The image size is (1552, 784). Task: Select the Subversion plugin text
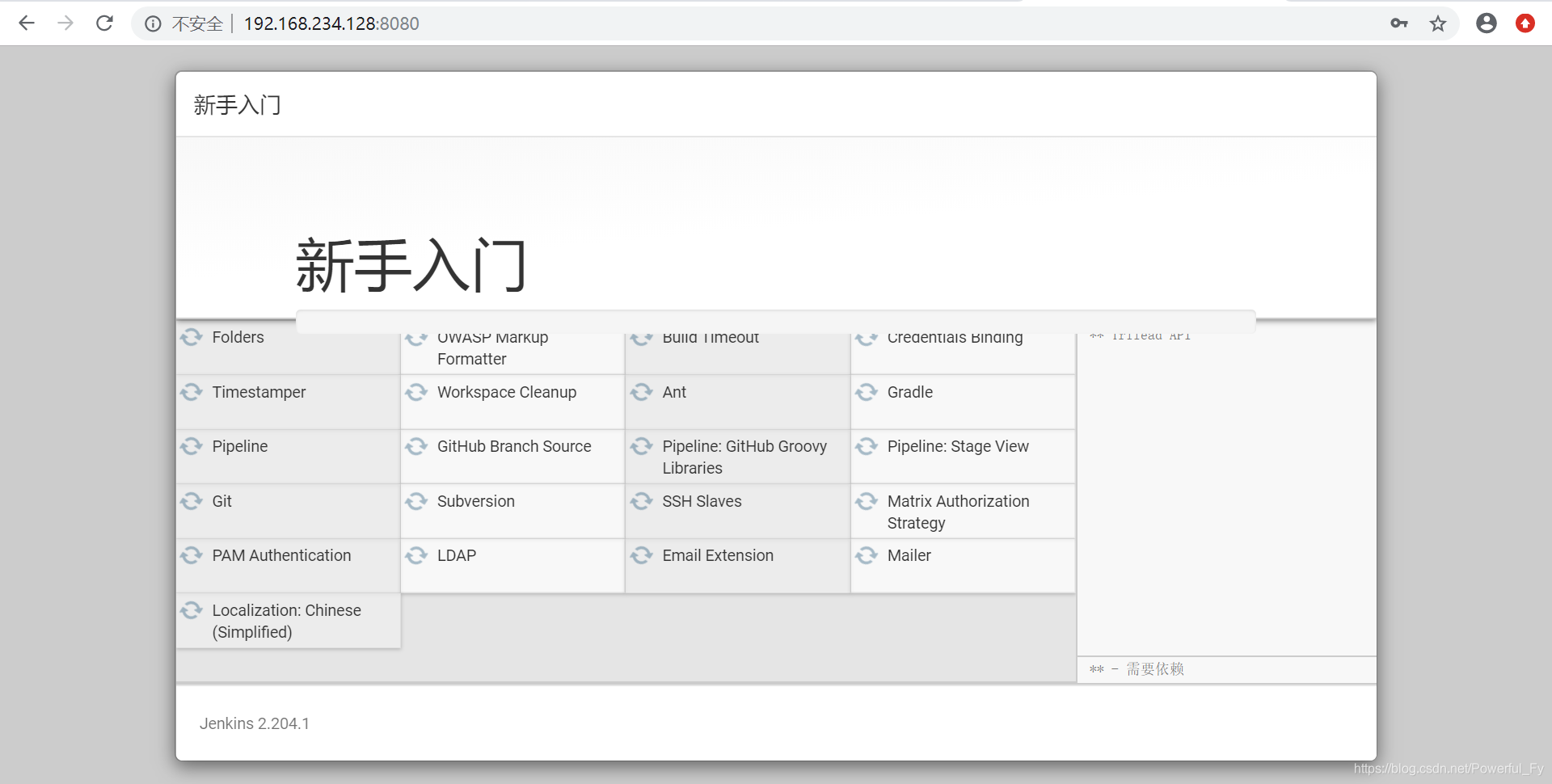point(476,501)
